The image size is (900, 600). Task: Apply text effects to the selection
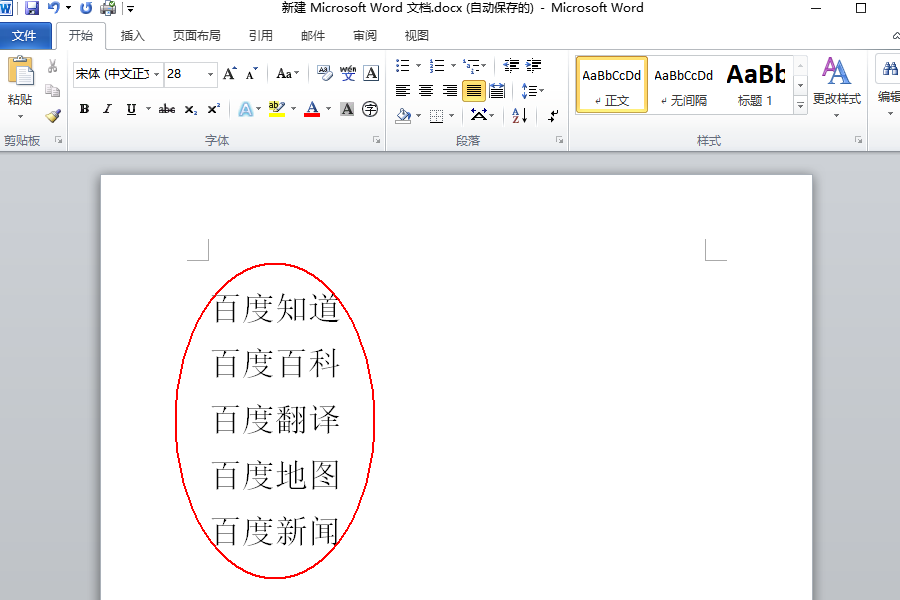tap(246, 109)
